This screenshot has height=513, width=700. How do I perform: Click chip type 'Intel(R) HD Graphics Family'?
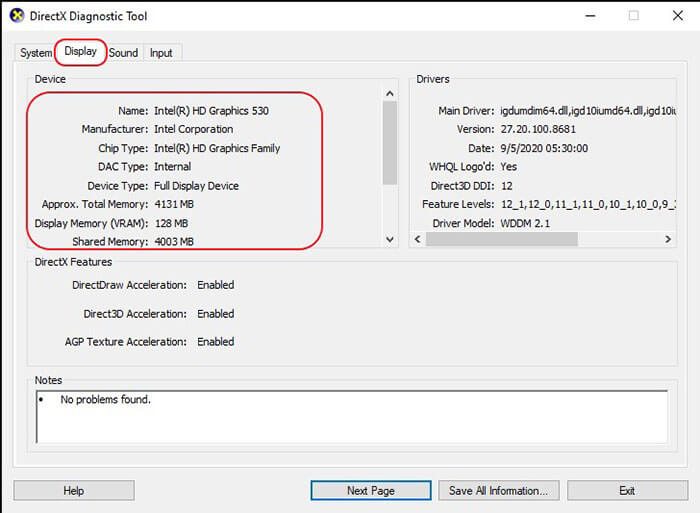pos(217,148)
